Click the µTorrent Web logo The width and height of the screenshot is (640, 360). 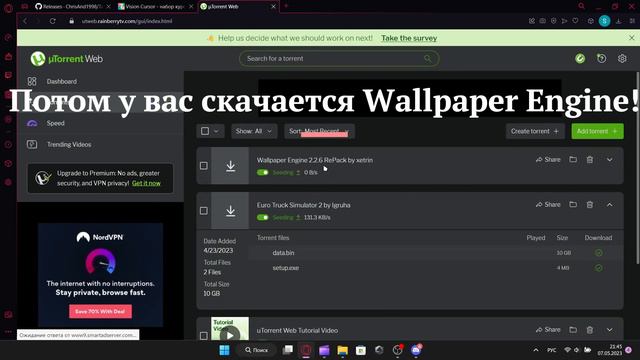[67, 59]
